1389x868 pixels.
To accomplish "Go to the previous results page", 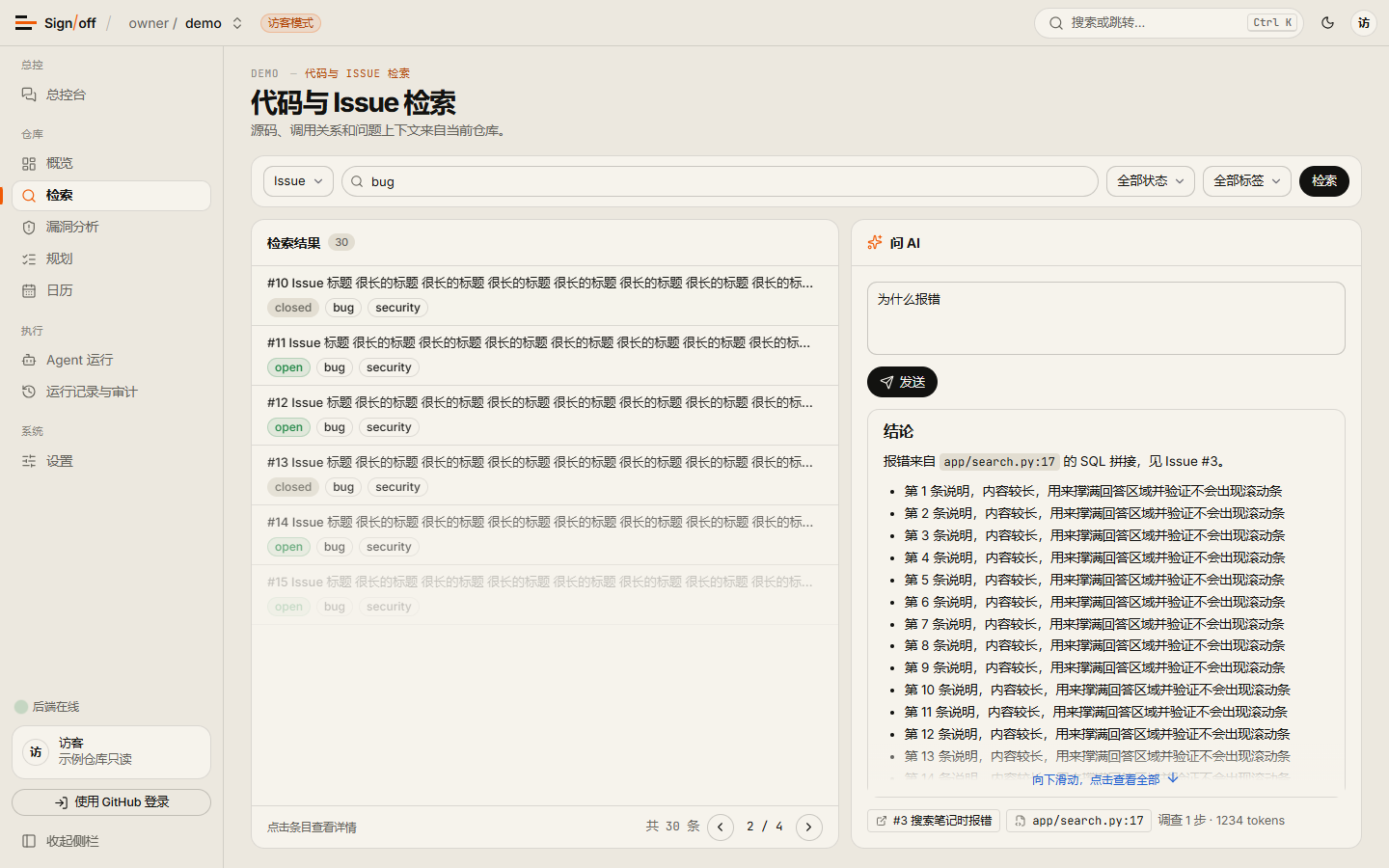I will [x=721, y=827].
